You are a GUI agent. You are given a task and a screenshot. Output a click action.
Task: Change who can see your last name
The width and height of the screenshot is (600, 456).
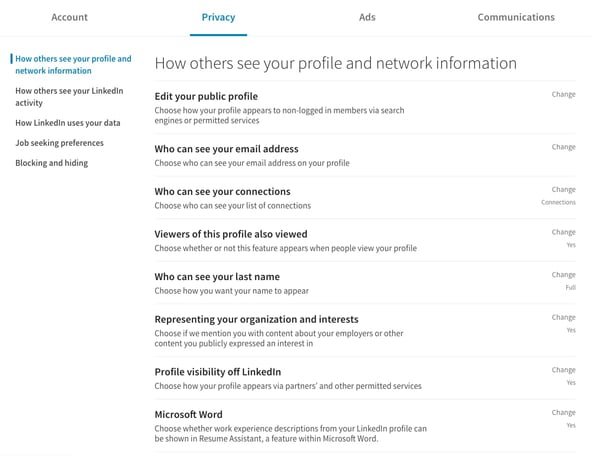(x=563, y=275)
